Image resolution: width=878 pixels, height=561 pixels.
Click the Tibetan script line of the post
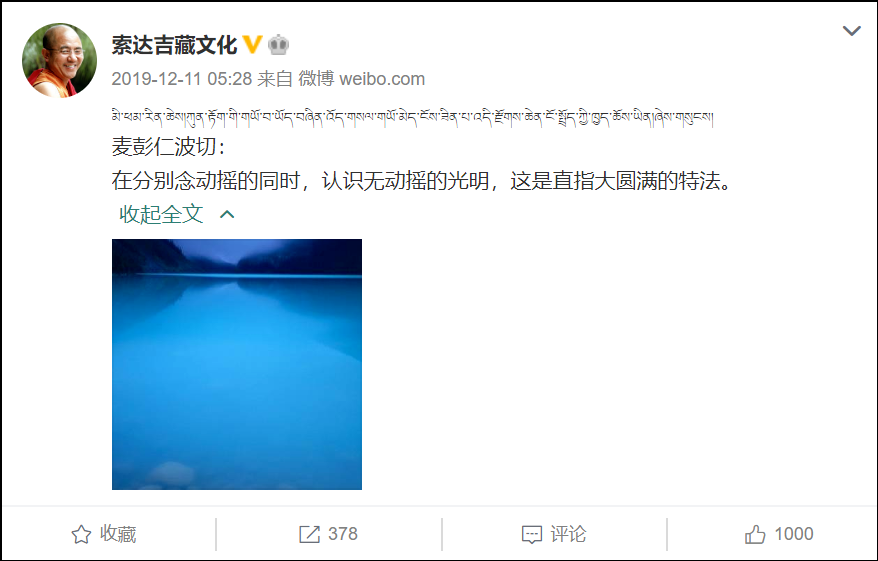pos(412,116)
